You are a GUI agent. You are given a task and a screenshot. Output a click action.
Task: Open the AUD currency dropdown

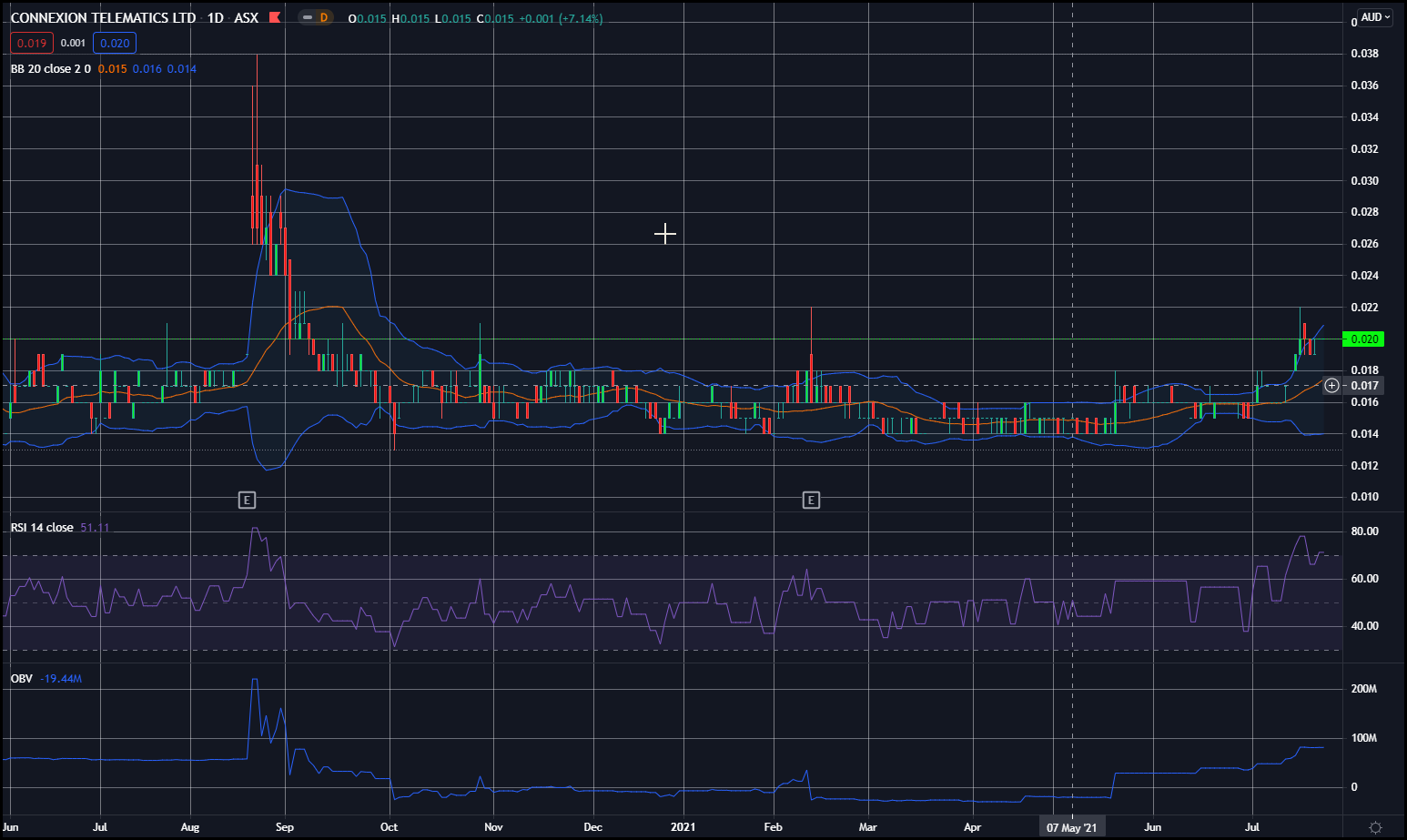1375,17
